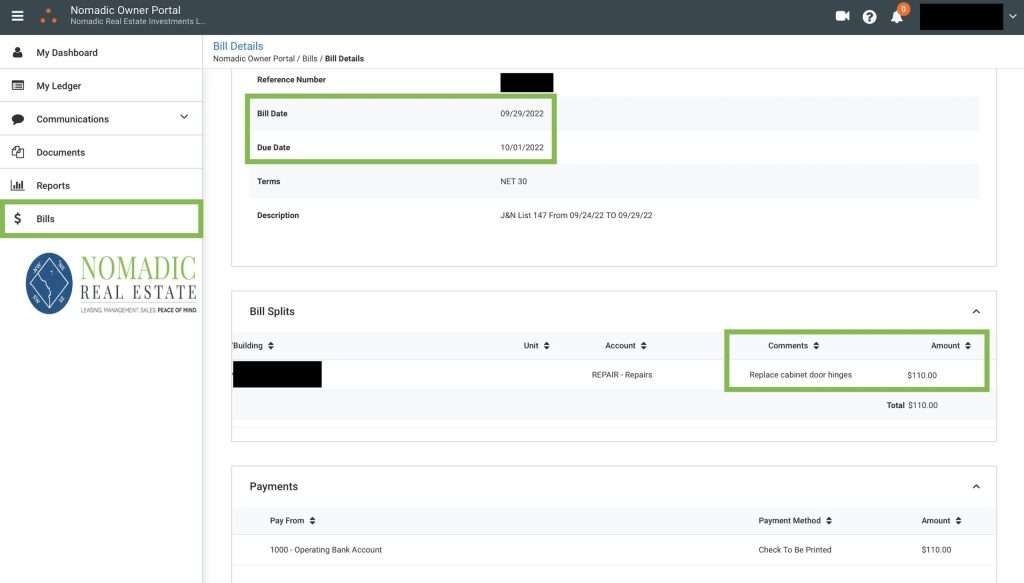
Task: Go to My Dashboard
Action: tap(67, 53)
